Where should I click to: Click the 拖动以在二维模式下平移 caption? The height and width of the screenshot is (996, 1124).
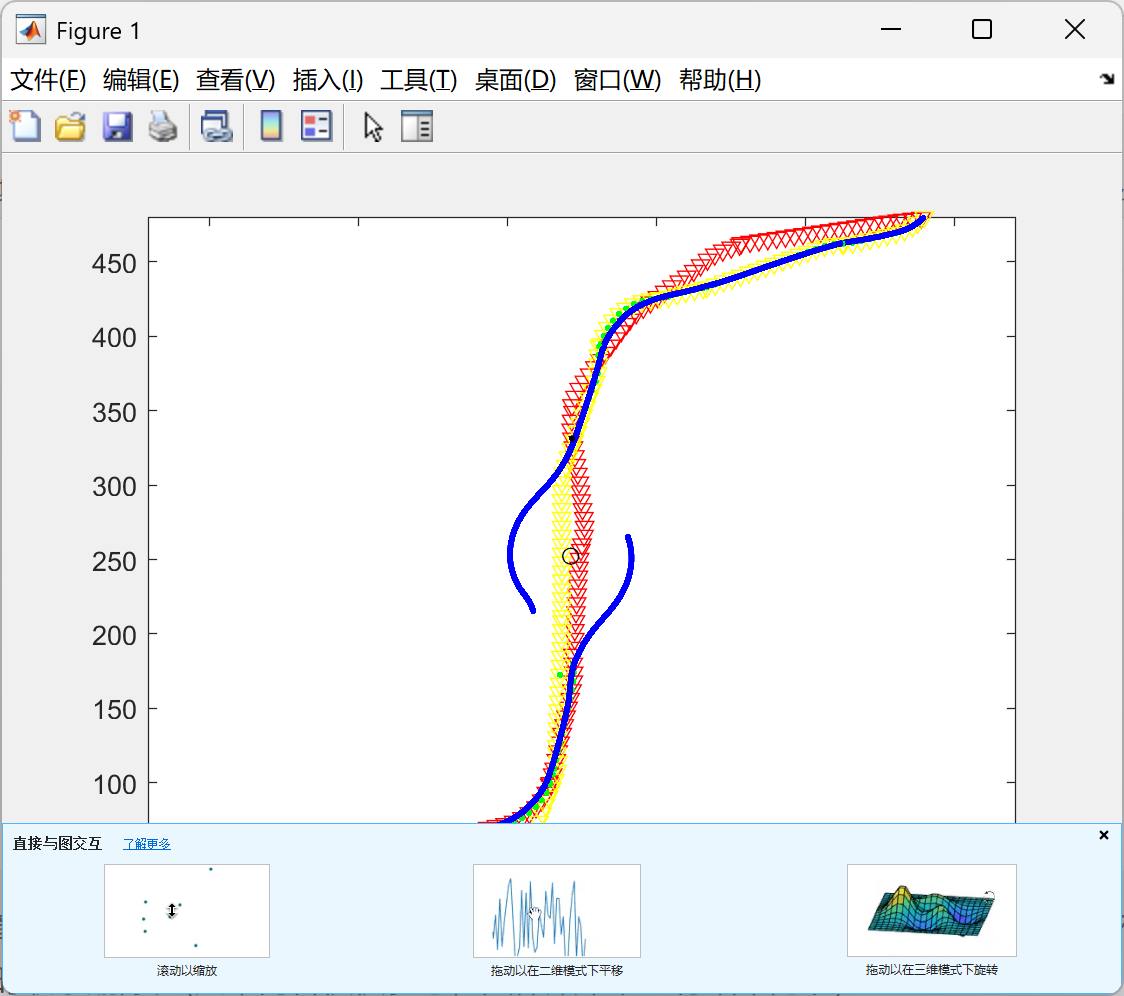(557, 971)
